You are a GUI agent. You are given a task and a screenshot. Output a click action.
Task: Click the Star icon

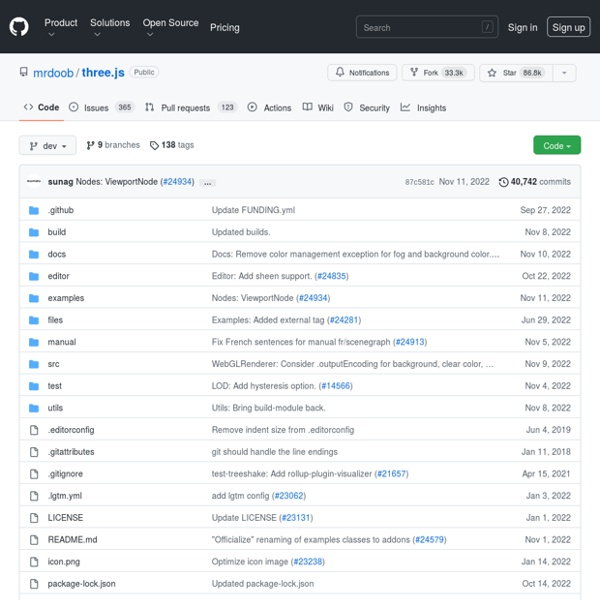[x=492, y=73]
